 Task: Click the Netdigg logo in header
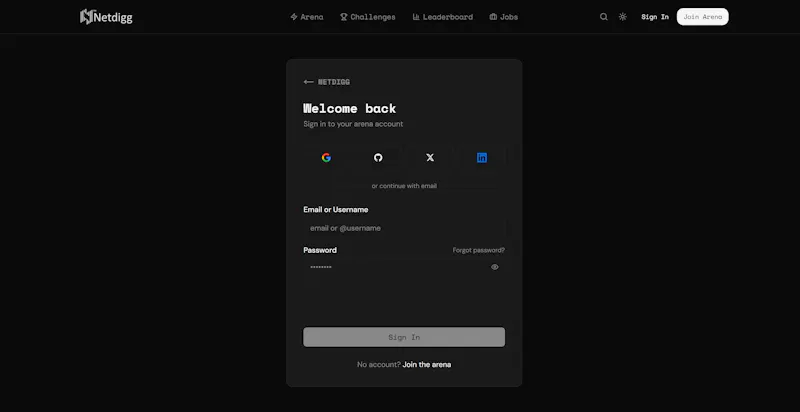[106, 17]
